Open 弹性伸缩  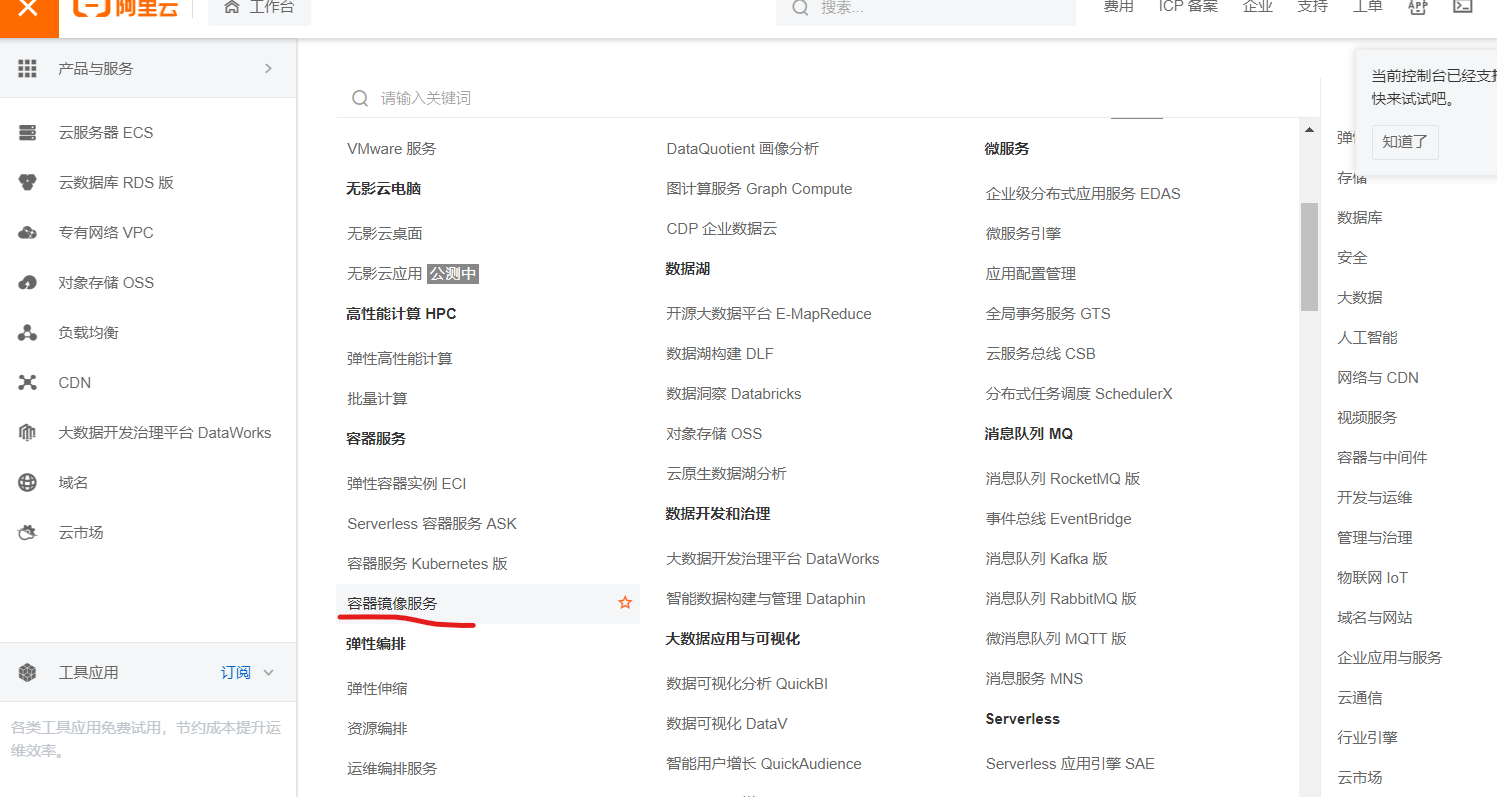pos(377,689)
